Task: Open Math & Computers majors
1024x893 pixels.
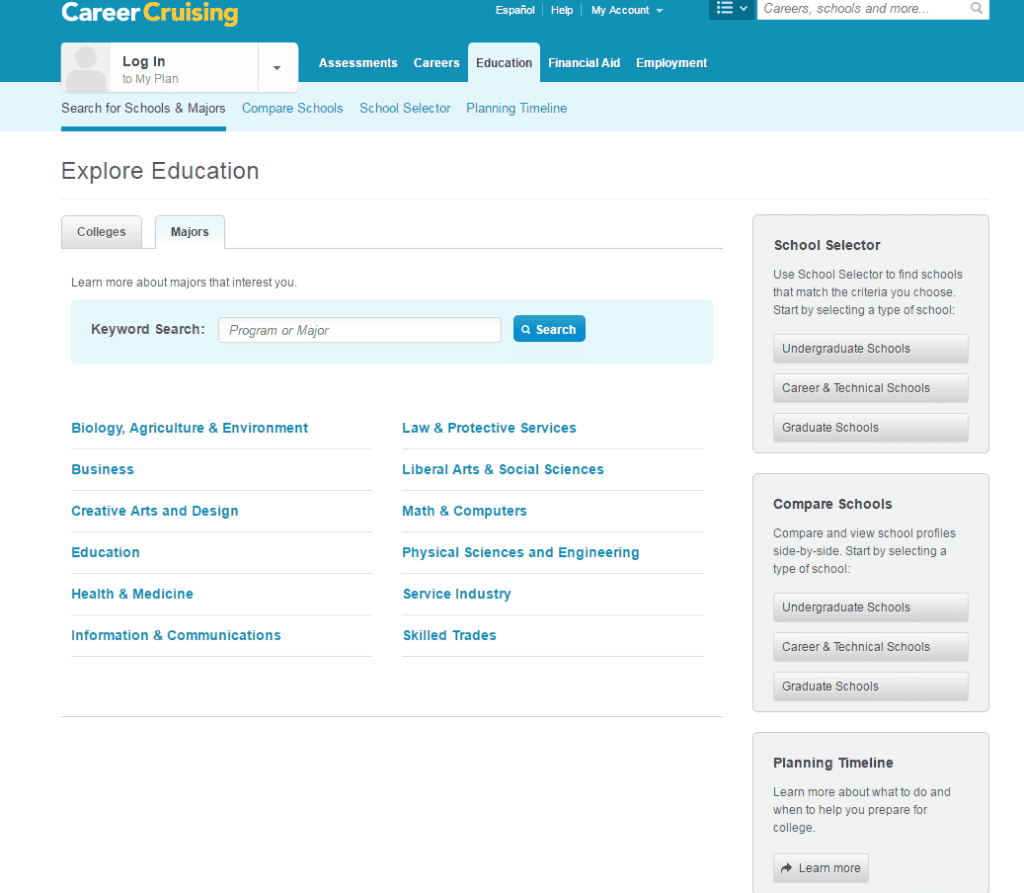Action: [x=464, y=511]
